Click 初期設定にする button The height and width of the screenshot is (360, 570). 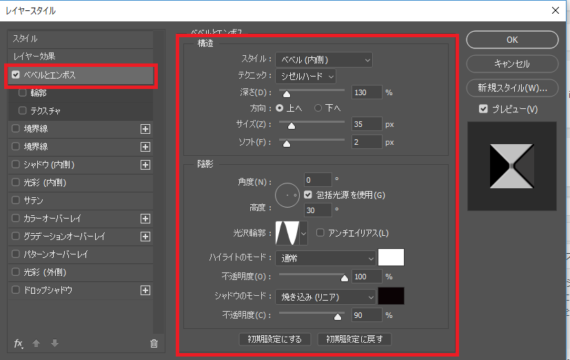click(275, 339)
